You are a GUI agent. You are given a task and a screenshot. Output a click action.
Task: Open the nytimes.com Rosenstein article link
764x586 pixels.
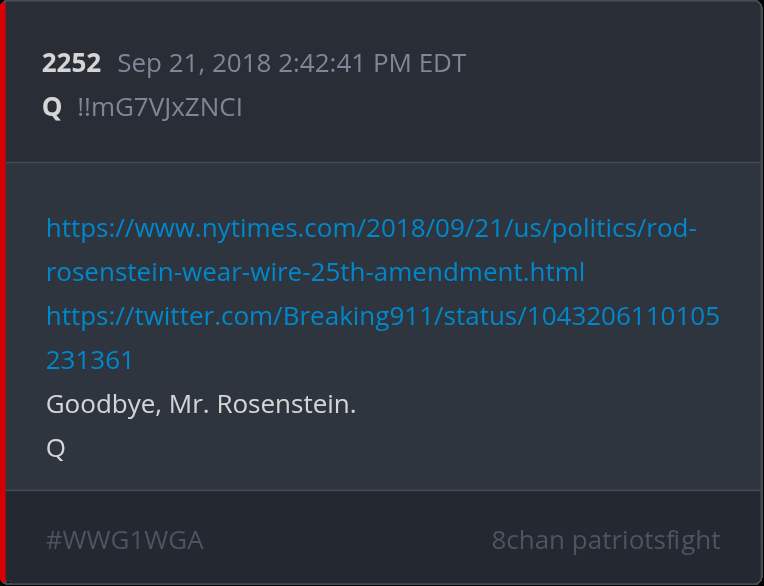tap(371, 229)
